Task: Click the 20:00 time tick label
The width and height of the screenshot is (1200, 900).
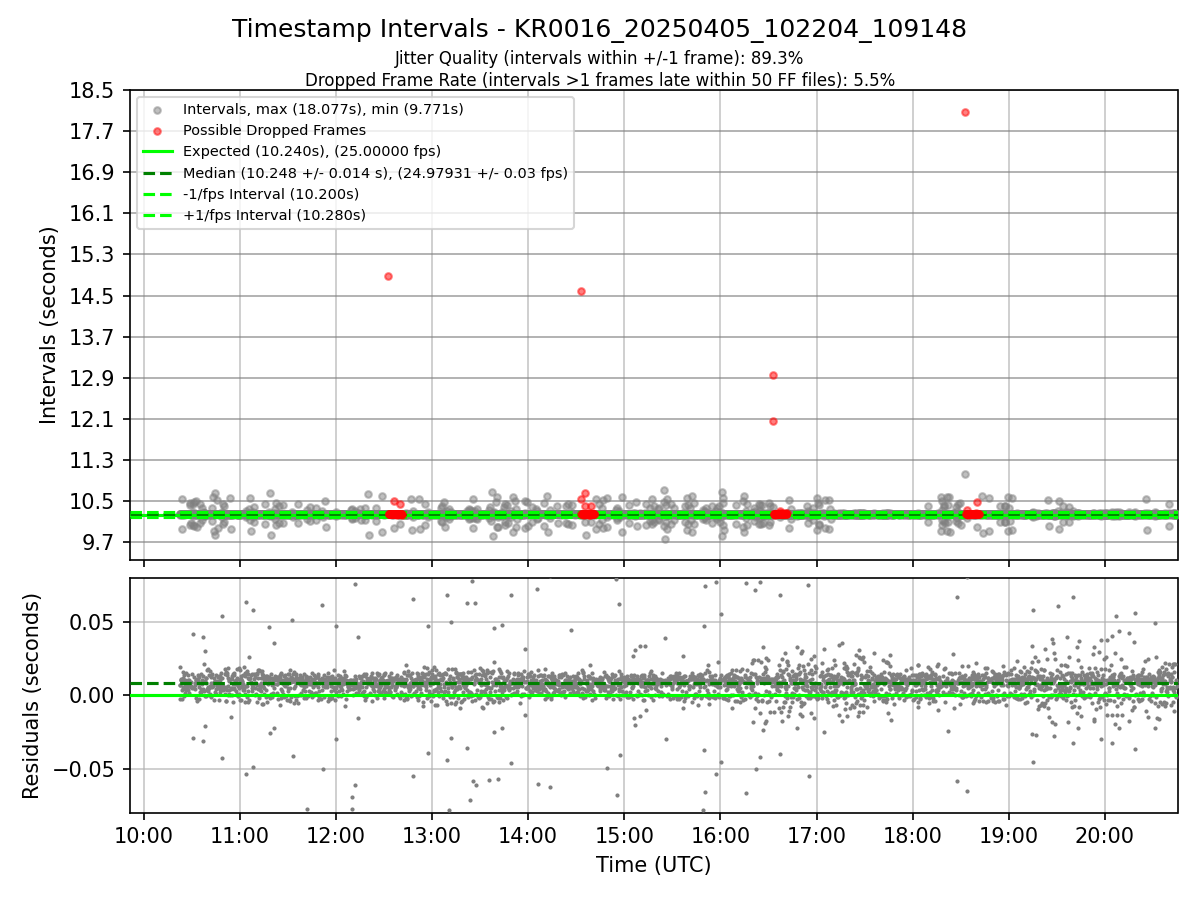Action: coord(1105,835)
